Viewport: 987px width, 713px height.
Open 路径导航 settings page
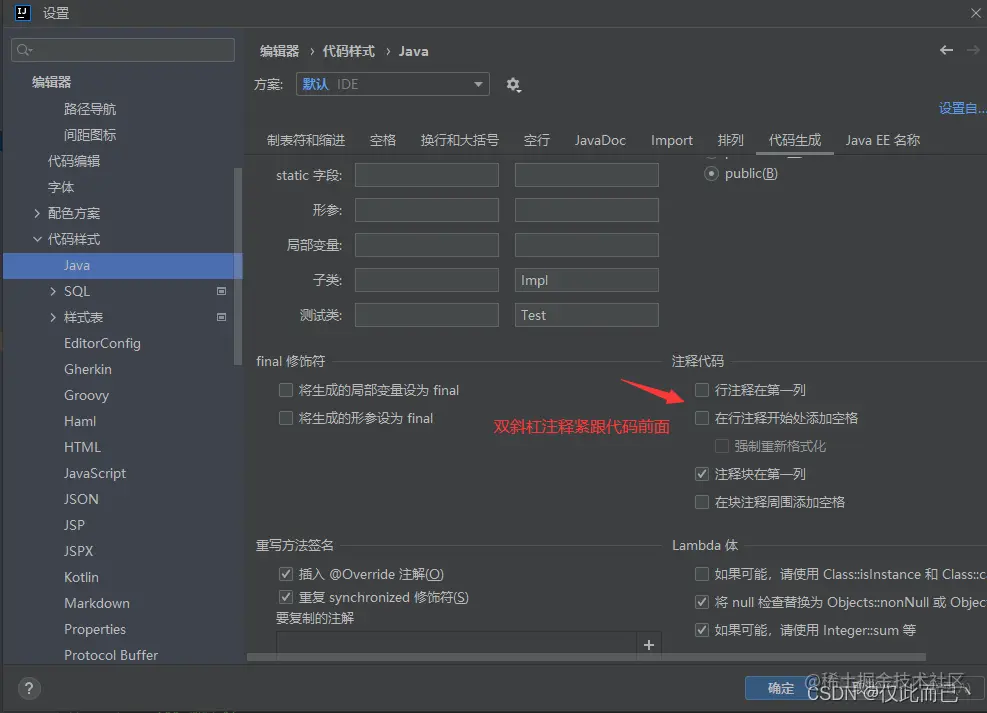click(x=90, y=109)
